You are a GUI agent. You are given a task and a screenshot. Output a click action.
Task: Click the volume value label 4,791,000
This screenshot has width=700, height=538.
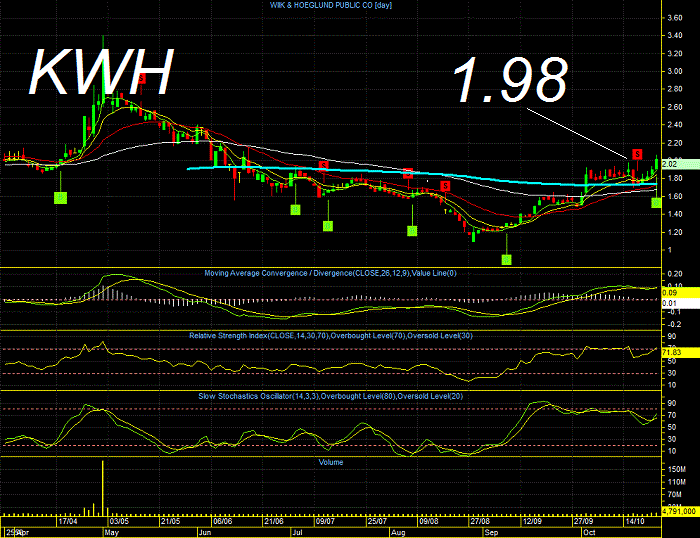(680, 511)
